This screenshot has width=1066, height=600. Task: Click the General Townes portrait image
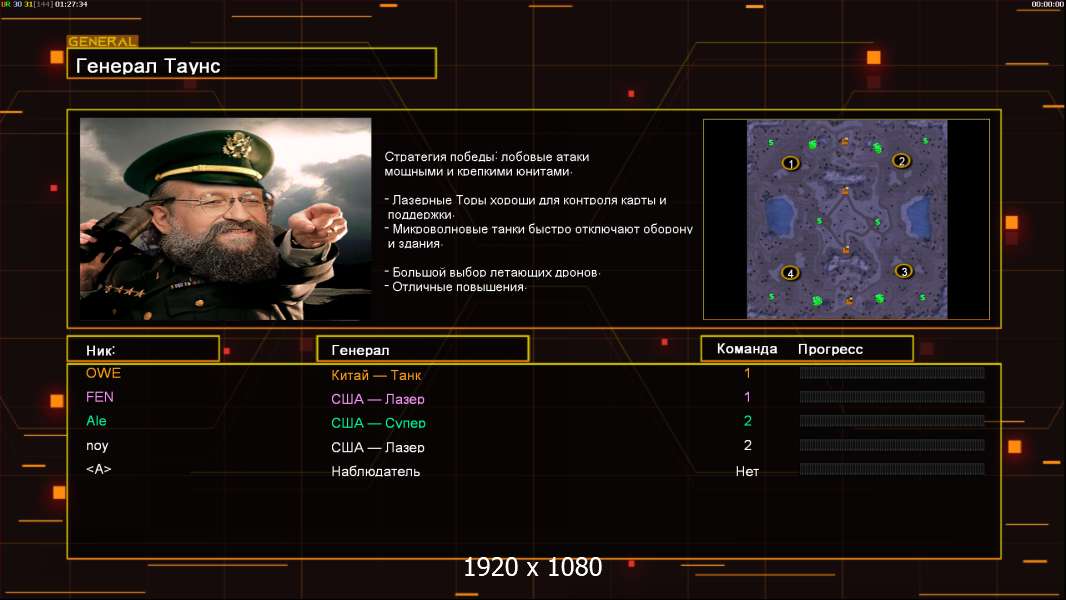[225, 219]
